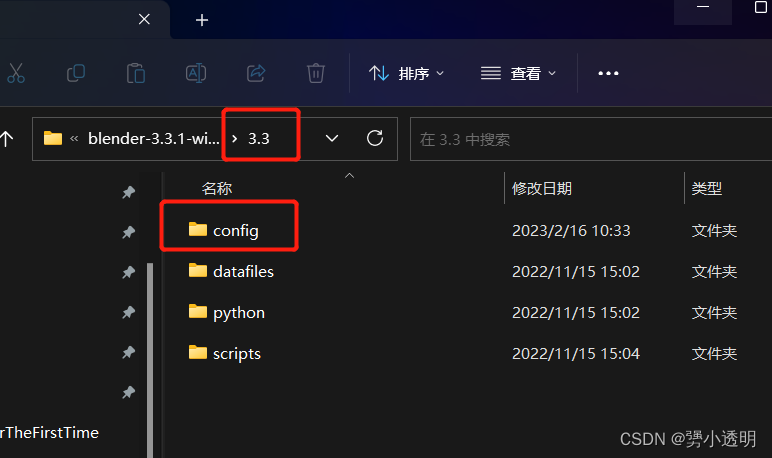This screenshot has height=458, width=772.
Task: Expand the address bar history chevron
Action: click(332, 138)
